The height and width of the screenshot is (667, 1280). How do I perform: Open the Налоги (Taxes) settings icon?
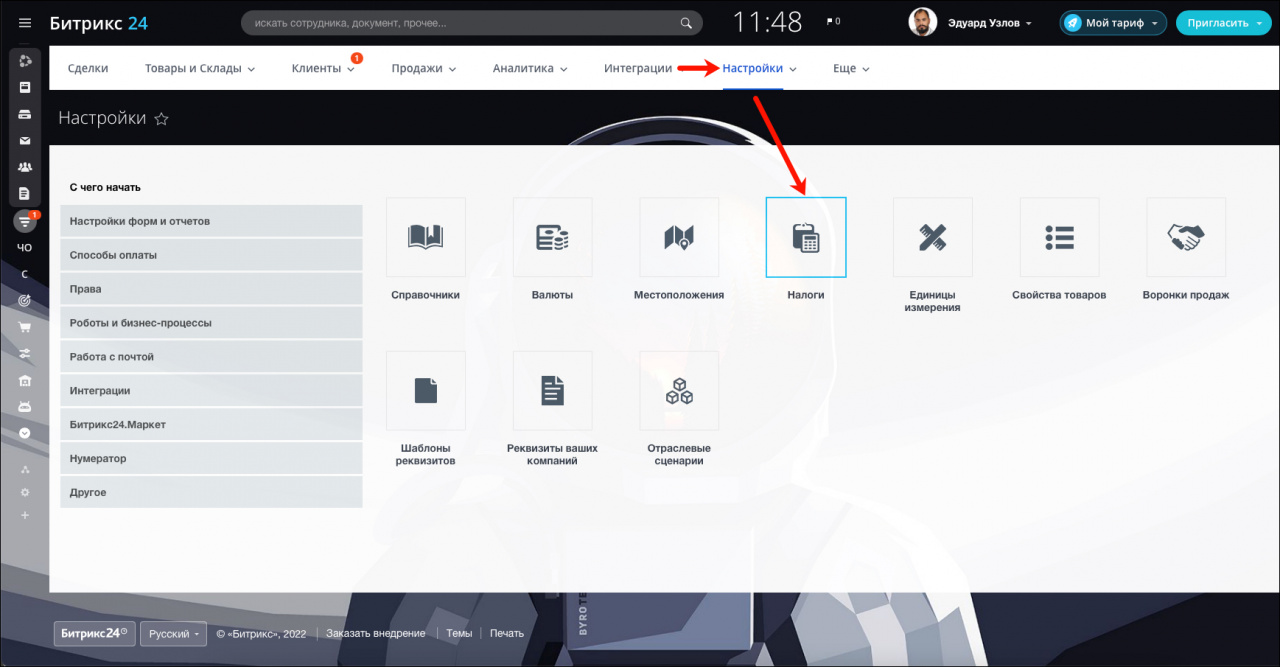[806, 238]
